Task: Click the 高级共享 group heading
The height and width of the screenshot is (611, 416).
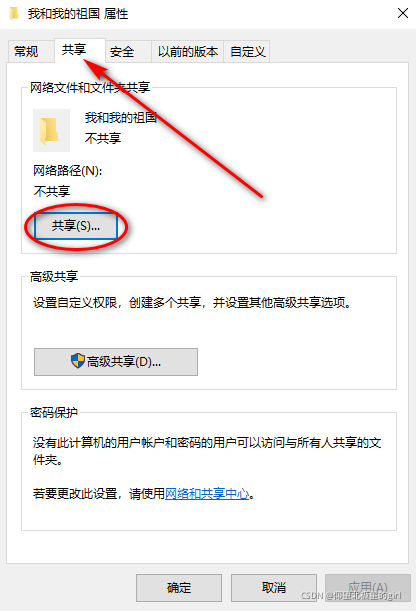Action: [x=54, y=276]
